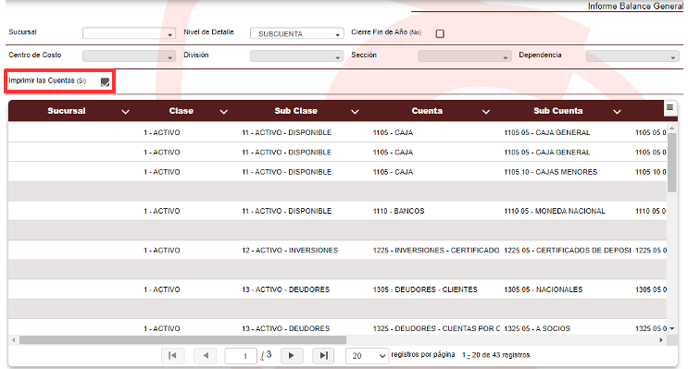
Task: Sort by Sub Clase column header
Action: (x=296, y=111)
